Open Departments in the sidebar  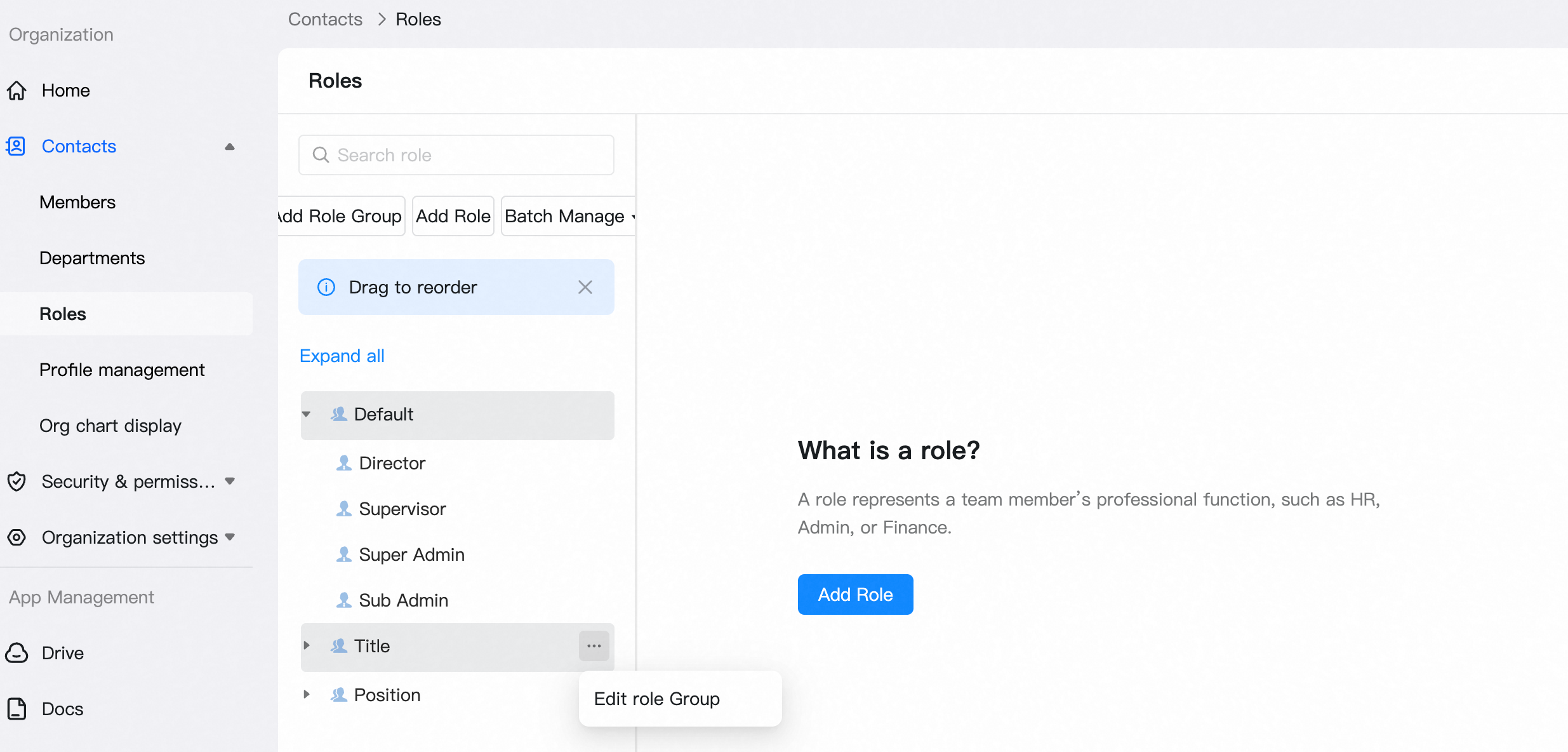tap(92, 258)
